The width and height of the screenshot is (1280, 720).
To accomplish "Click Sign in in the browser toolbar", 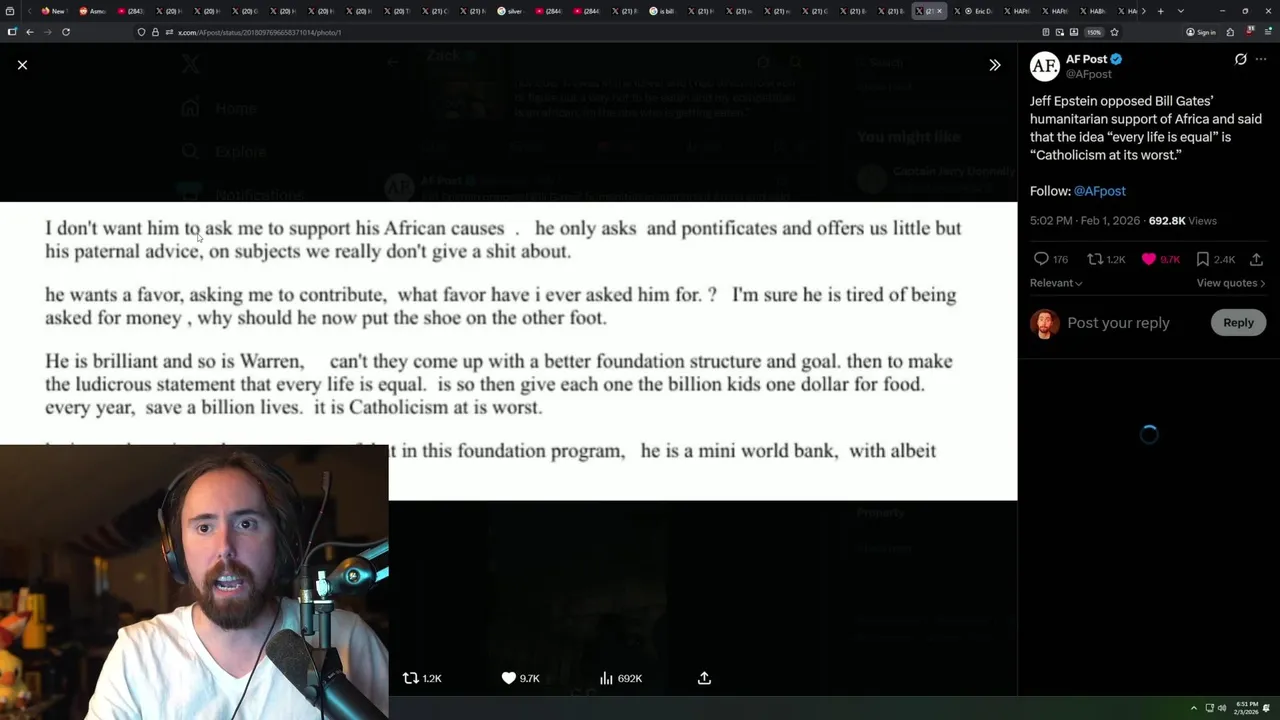I will click(x=1201, y=32).
